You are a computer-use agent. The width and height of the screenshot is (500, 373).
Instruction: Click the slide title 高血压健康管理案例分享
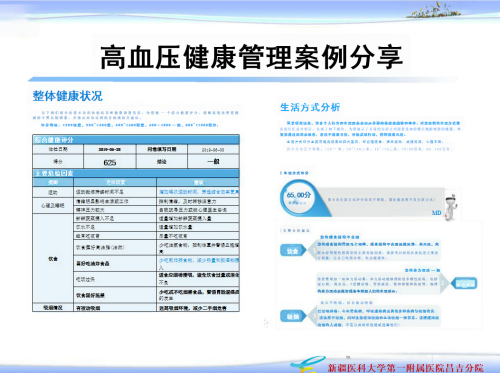coord(252,57)
